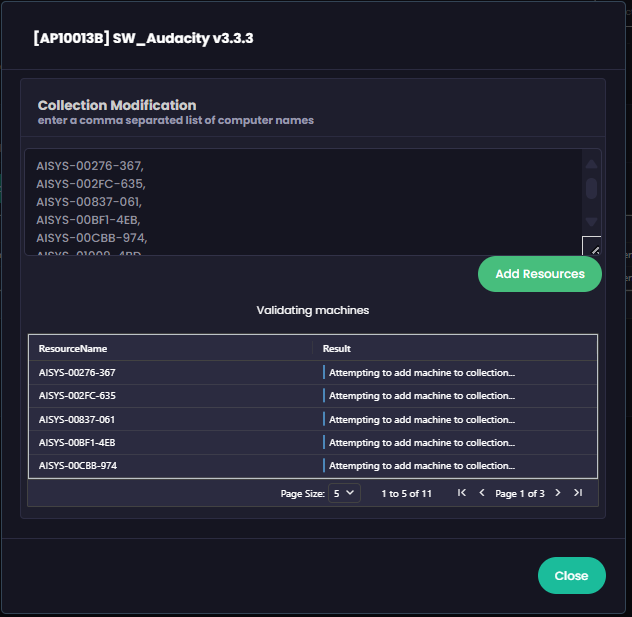Click the textarea resize handle
This screenshot has width=632, height=617.
(592, 247)
